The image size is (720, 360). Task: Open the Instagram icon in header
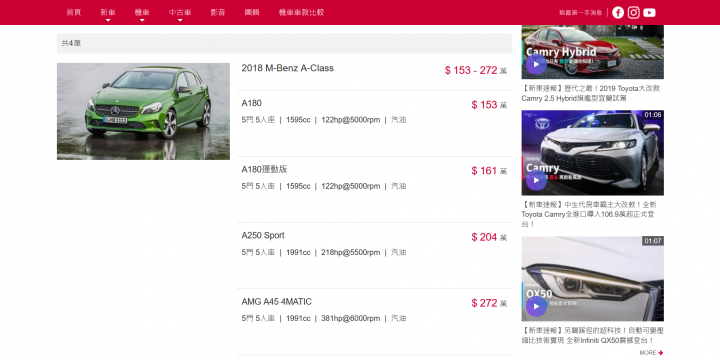pos(634,12)
